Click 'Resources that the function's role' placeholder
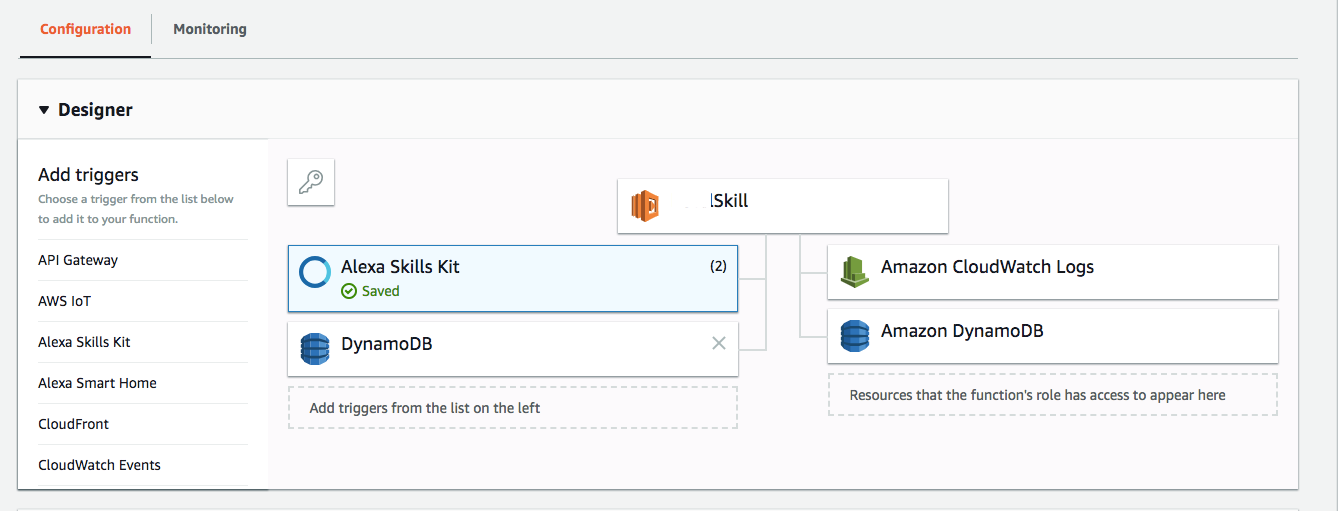This screenshot has width=1339, height=511. (x=1053, y=395)
